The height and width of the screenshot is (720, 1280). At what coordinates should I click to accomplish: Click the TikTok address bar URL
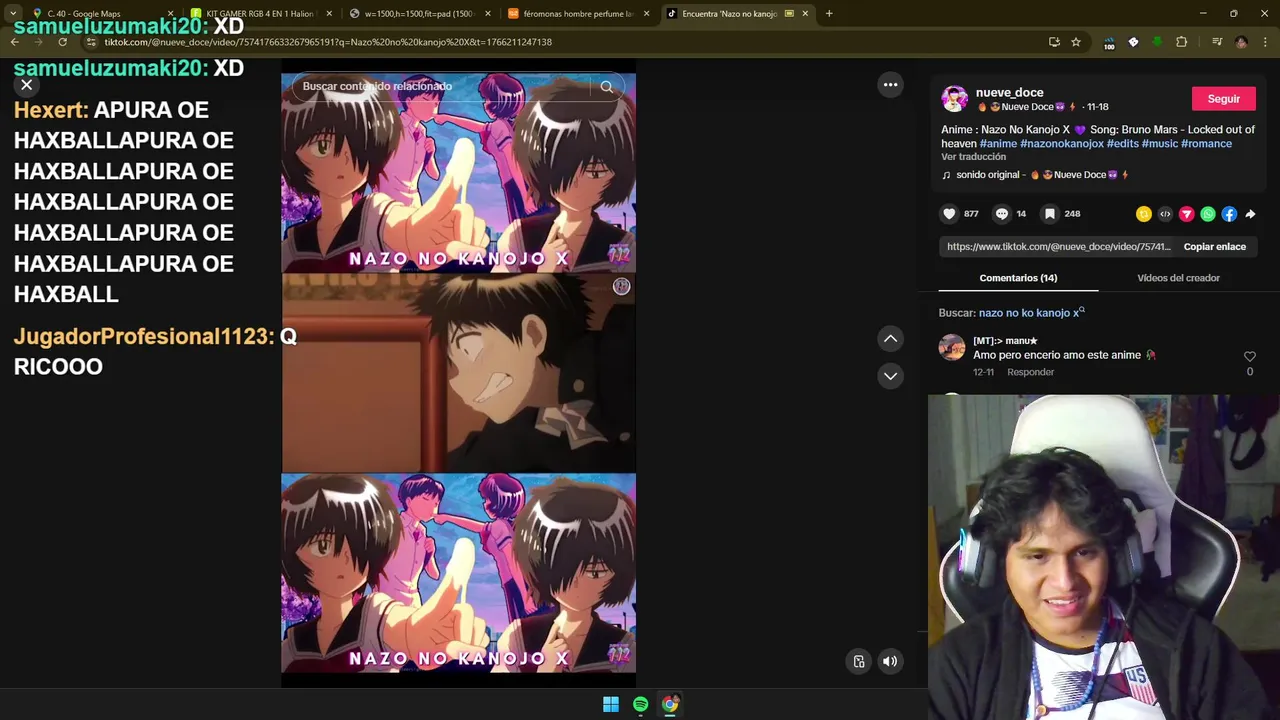328,42
